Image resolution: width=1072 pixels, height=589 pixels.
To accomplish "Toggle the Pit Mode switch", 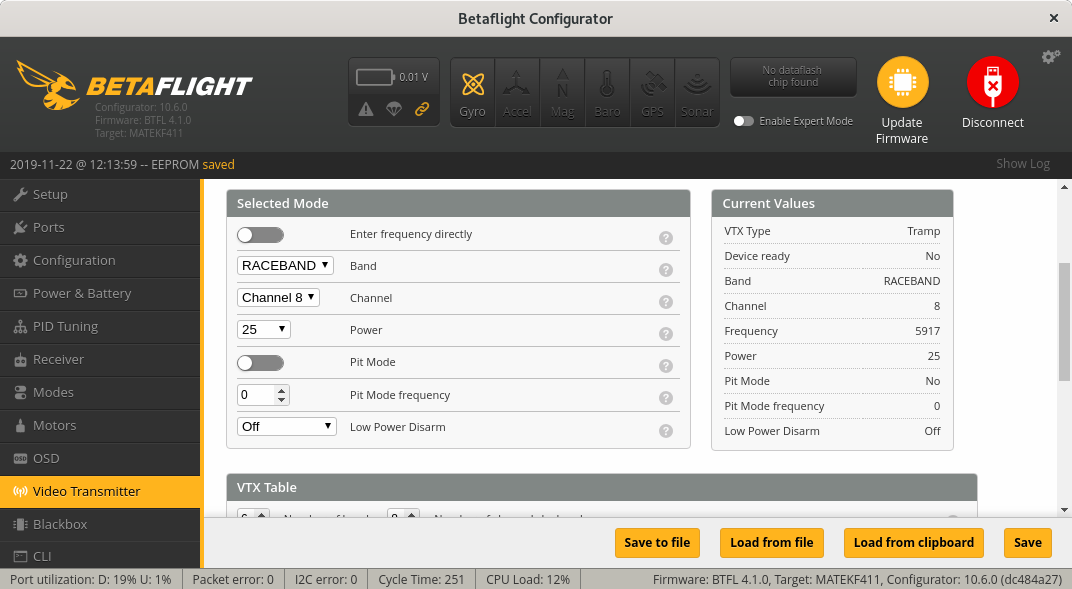I will pos(260,363).
